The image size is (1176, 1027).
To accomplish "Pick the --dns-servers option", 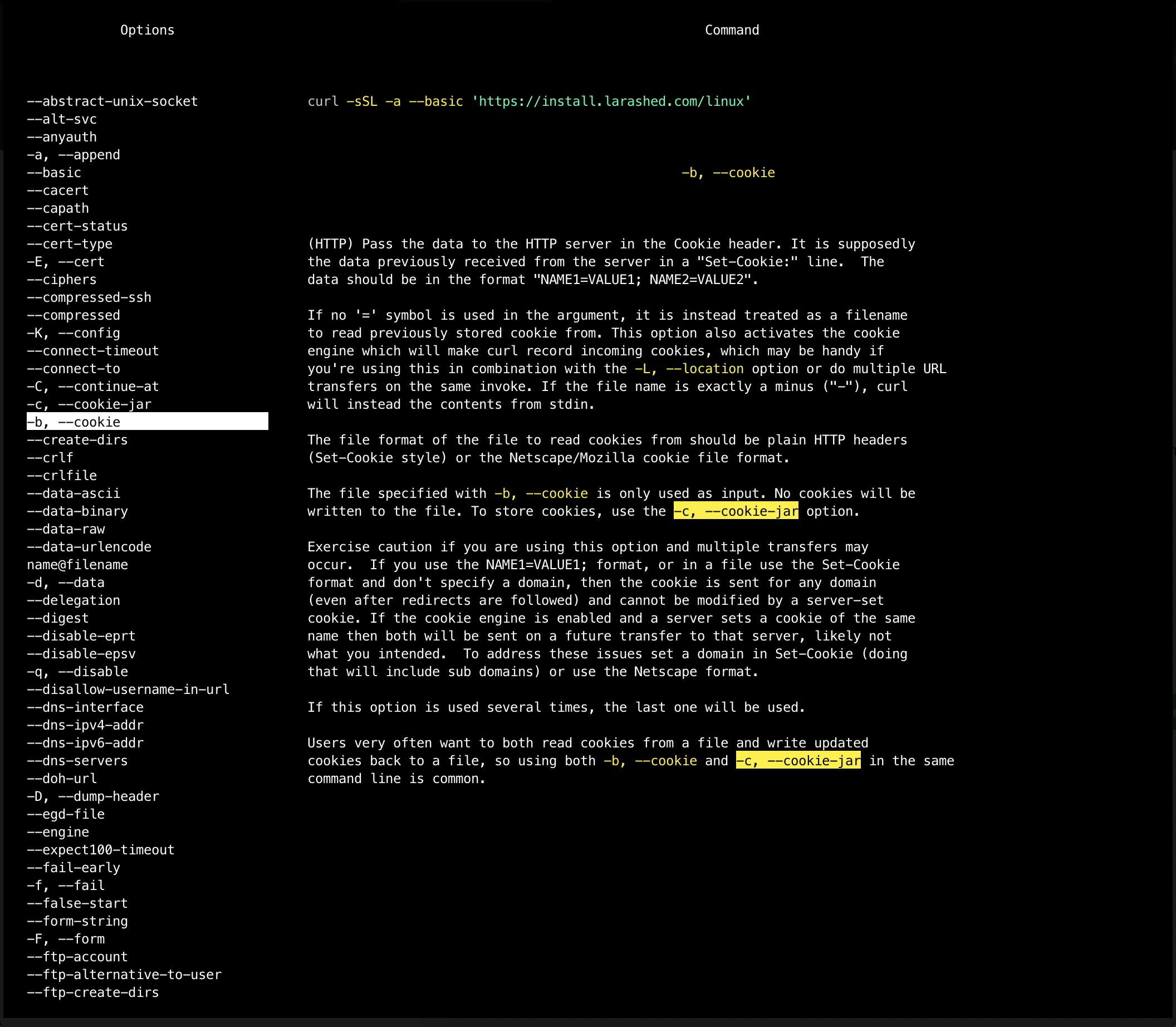I will click(x=77, y=761).
